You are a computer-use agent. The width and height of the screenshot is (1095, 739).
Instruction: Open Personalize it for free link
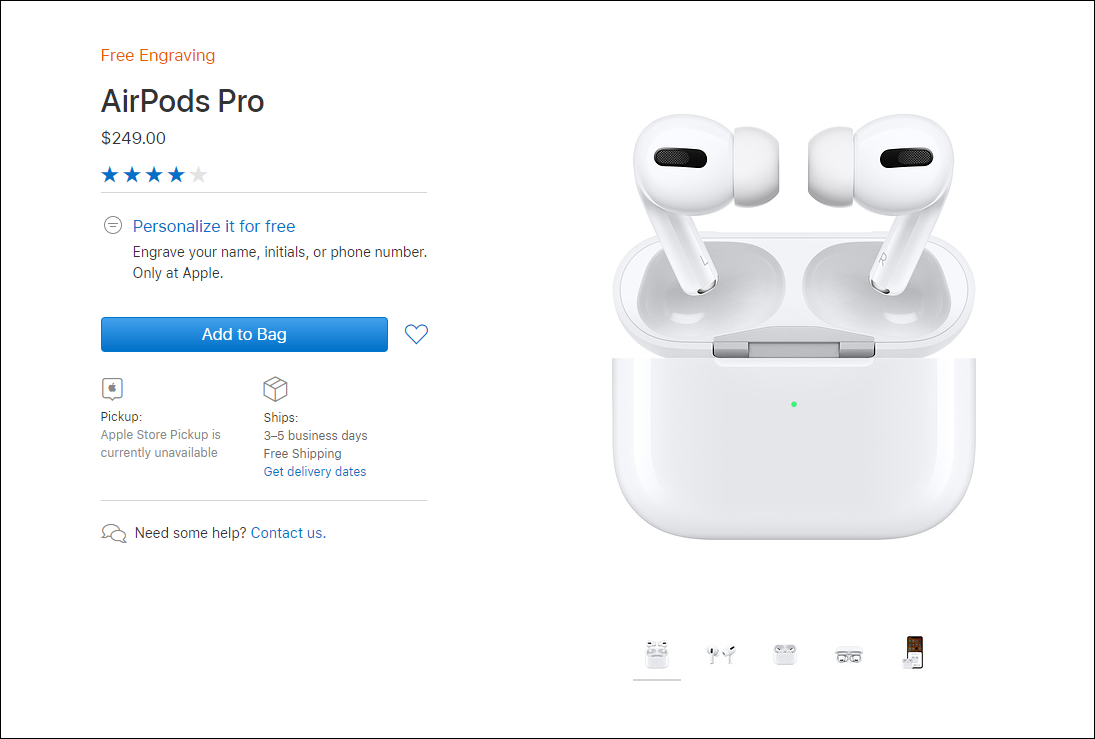coord(214,226)
